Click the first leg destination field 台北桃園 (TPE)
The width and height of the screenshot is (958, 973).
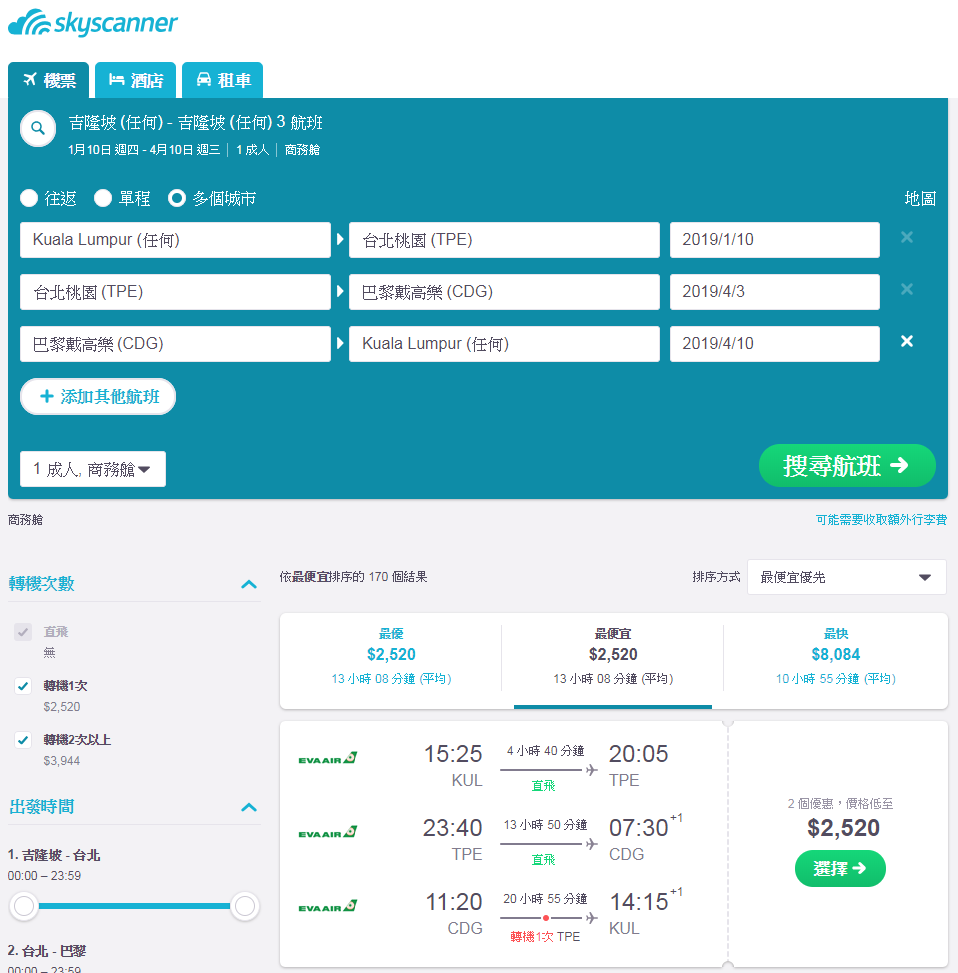click(x=504, y=240)
